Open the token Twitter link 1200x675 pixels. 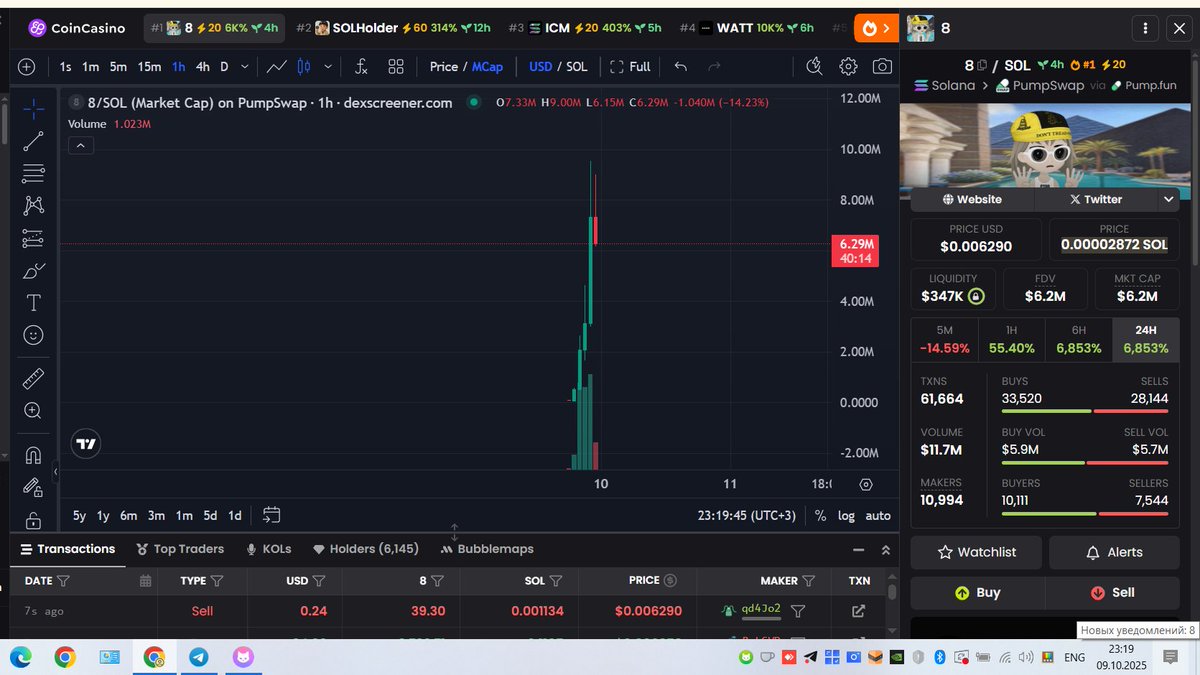click(x=1096, y=199)
